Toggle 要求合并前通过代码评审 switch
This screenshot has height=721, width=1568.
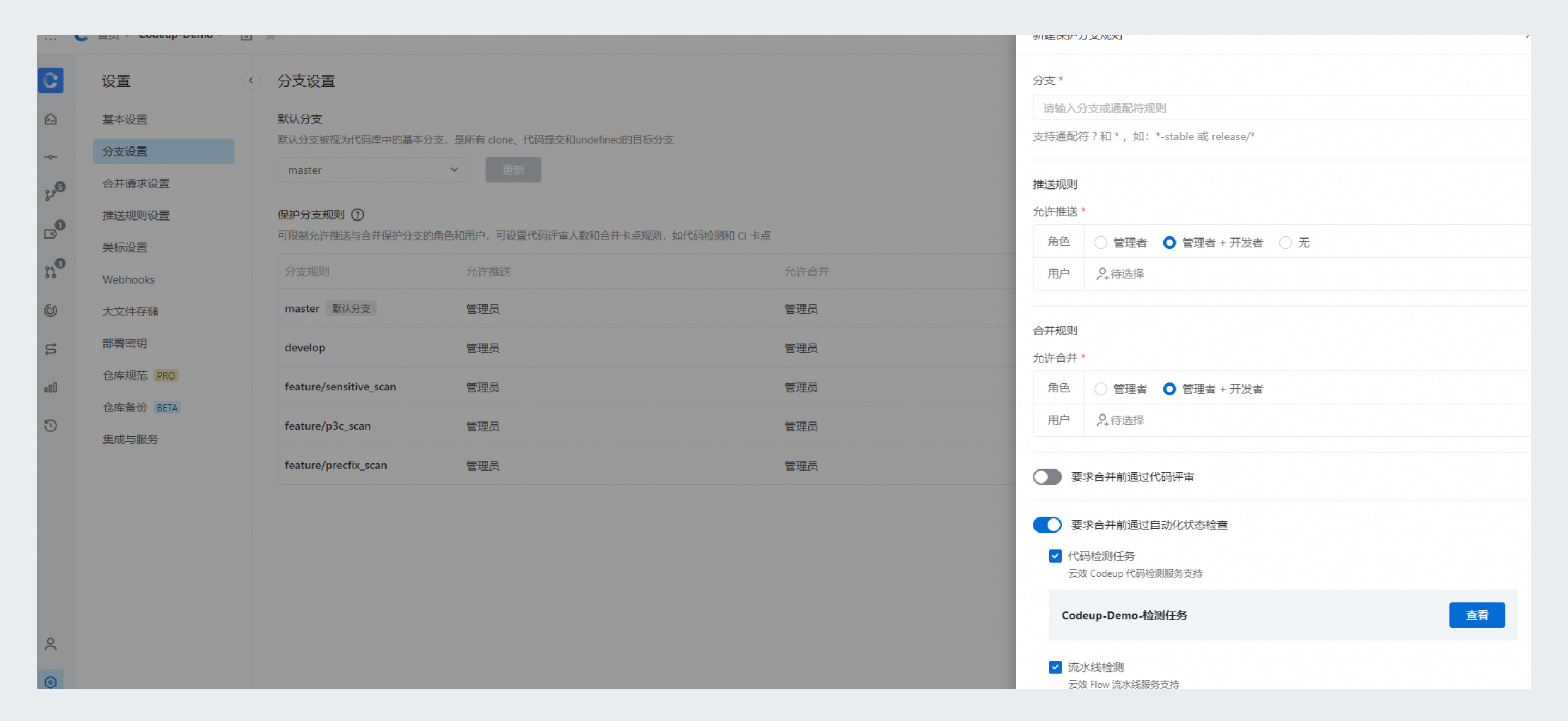1047,477
